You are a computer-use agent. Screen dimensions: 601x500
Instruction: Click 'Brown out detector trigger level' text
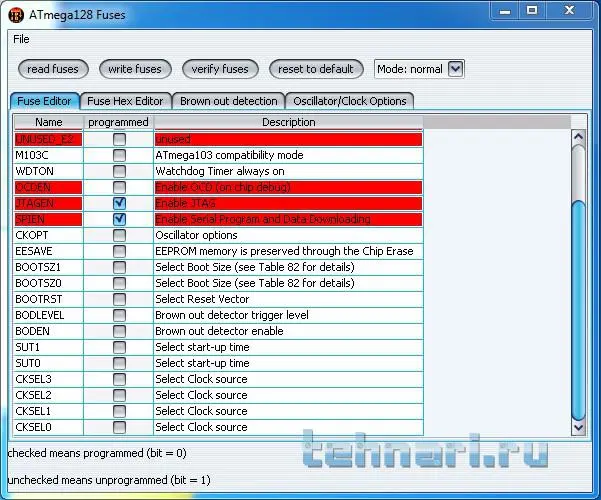(x=232, y=315)
